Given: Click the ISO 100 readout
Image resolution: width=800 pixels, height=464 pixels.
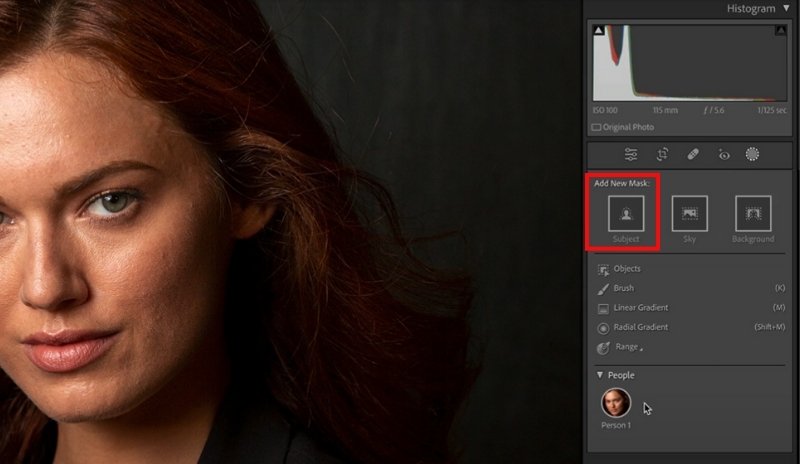Looking at the screenshot, I should (605, 110).
